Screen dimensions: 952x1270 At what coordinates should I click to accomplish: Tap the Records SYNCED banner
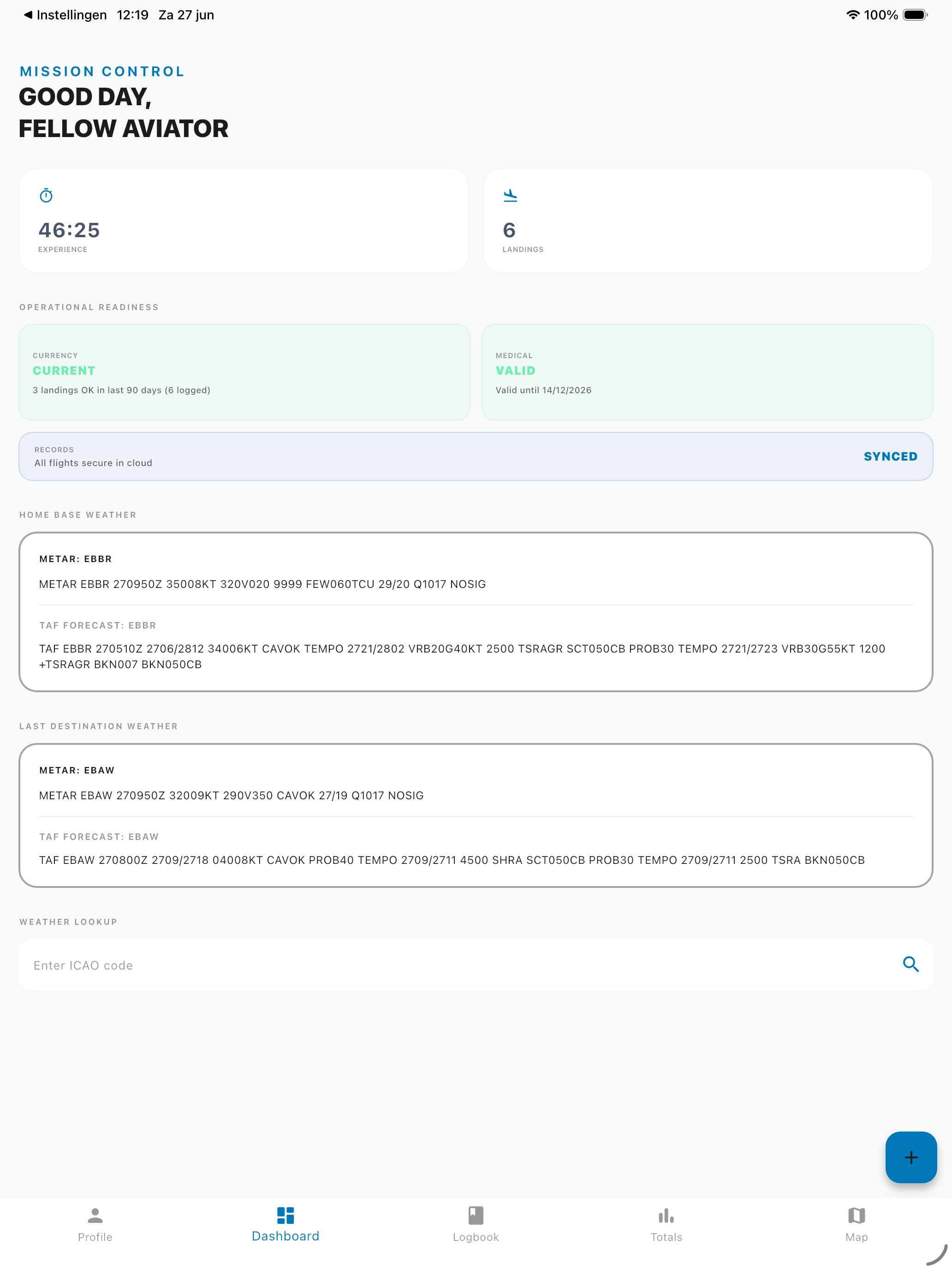(x=476, y=456)
